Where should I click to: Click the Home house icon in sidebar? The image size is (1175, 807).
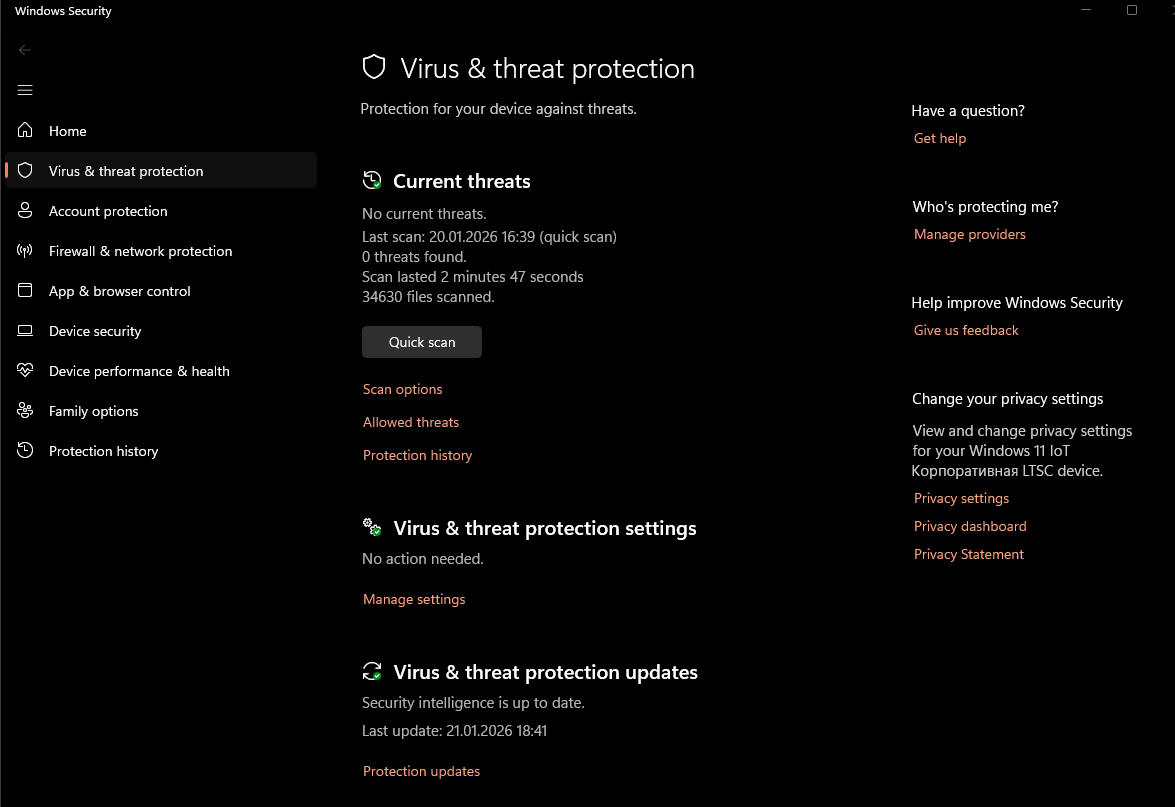[26, 131]
